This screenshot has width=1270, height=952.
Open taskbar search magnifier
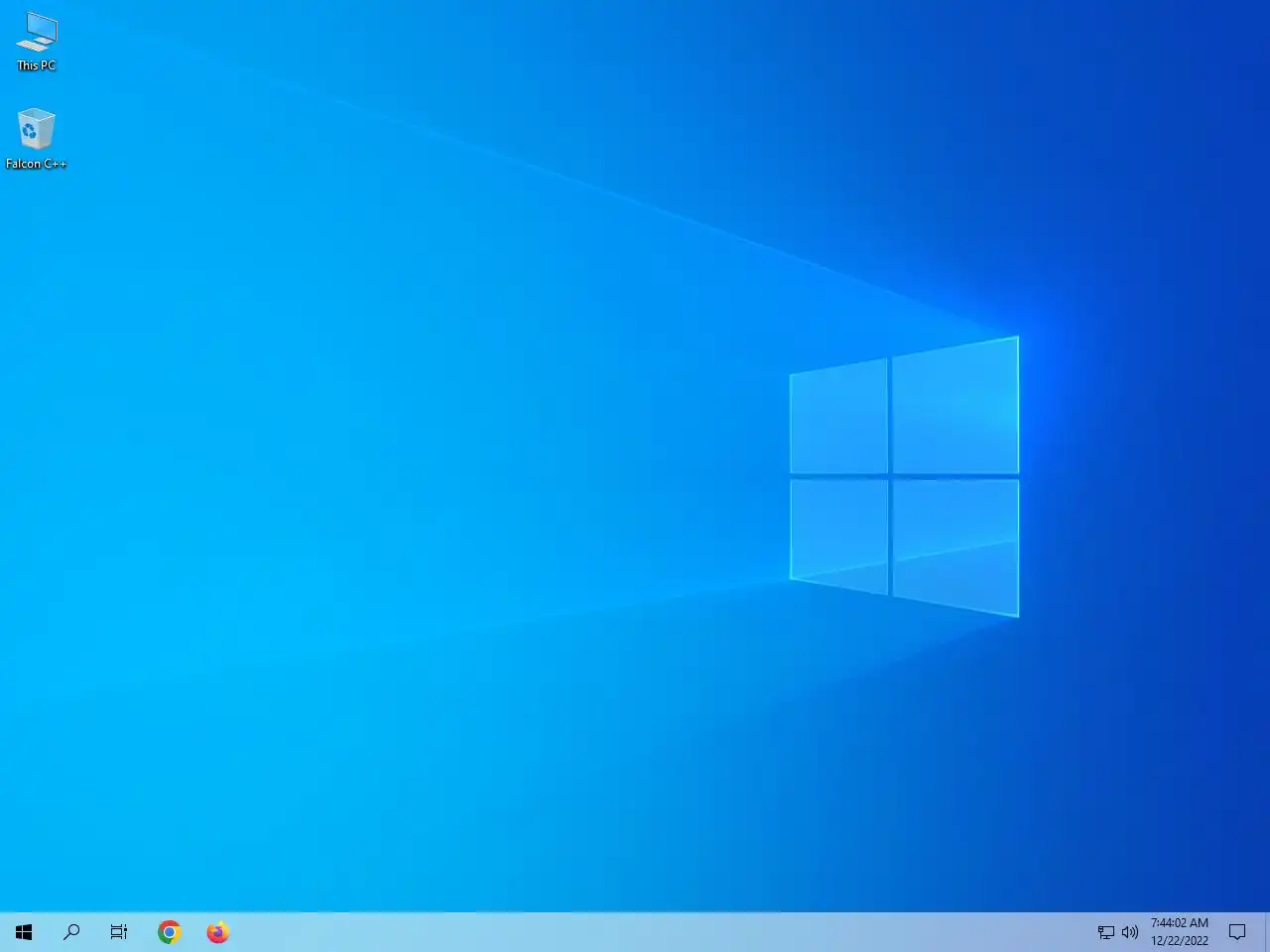[x=71, y=932]
